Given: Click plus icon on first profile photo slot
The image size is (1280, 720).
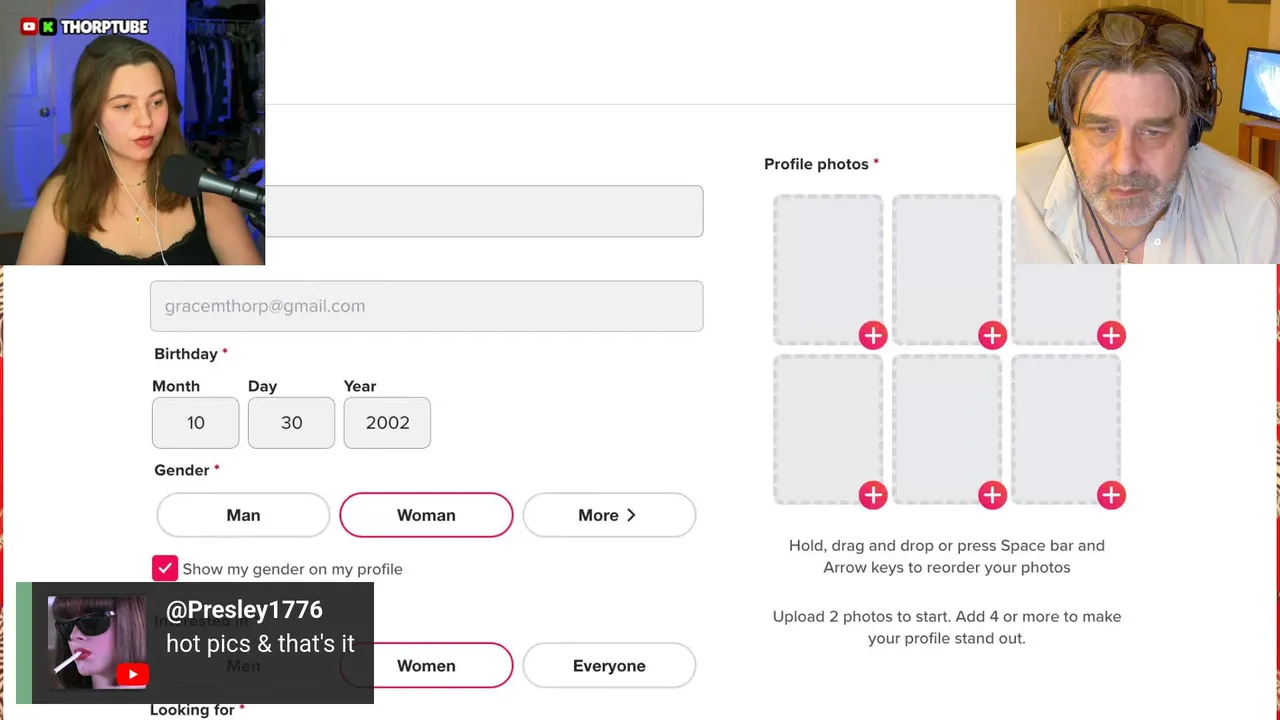Looking at the screenshot, I should click(x=873, y=336).
